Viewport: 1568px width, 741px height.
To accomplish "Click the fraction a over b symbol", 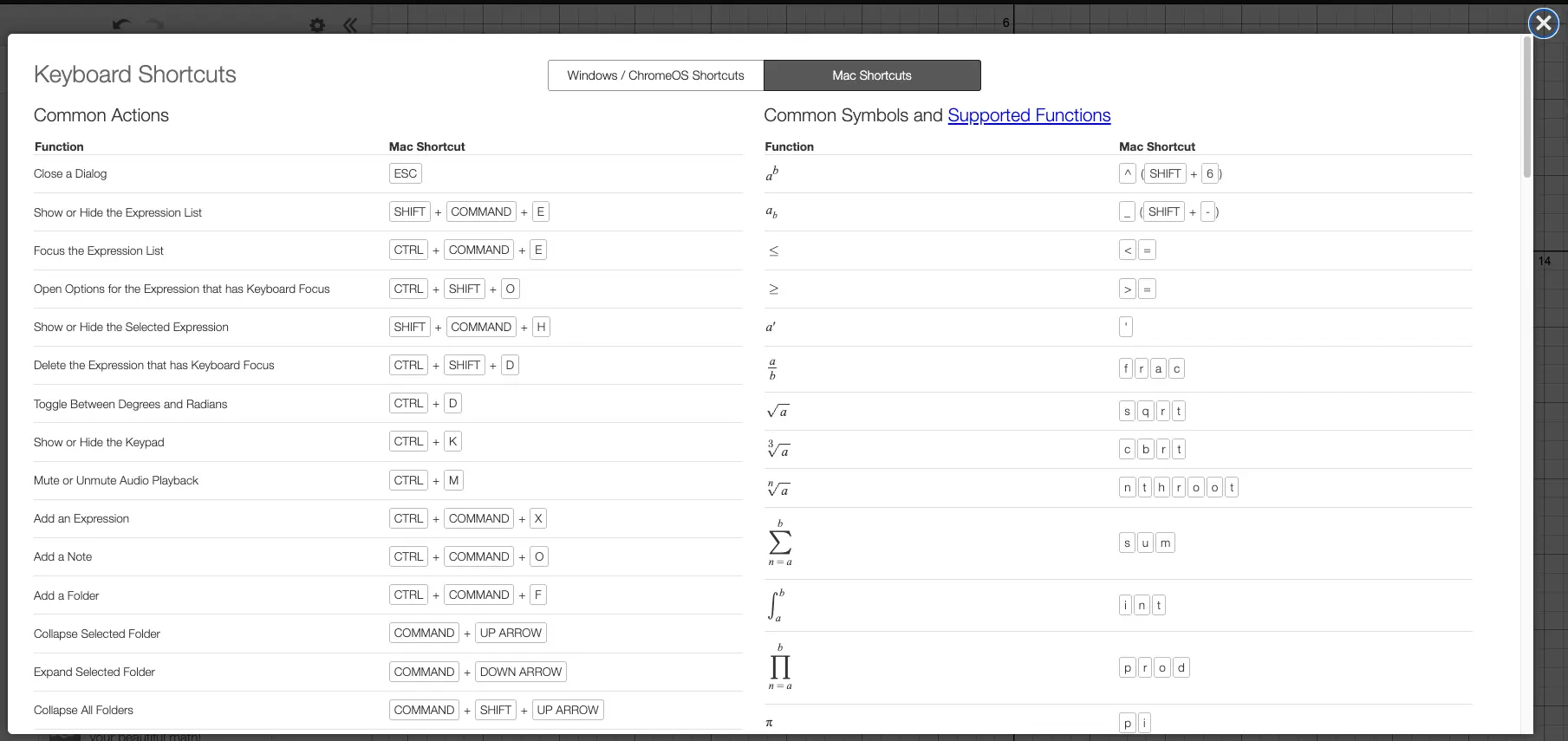I will pos(772,369).
